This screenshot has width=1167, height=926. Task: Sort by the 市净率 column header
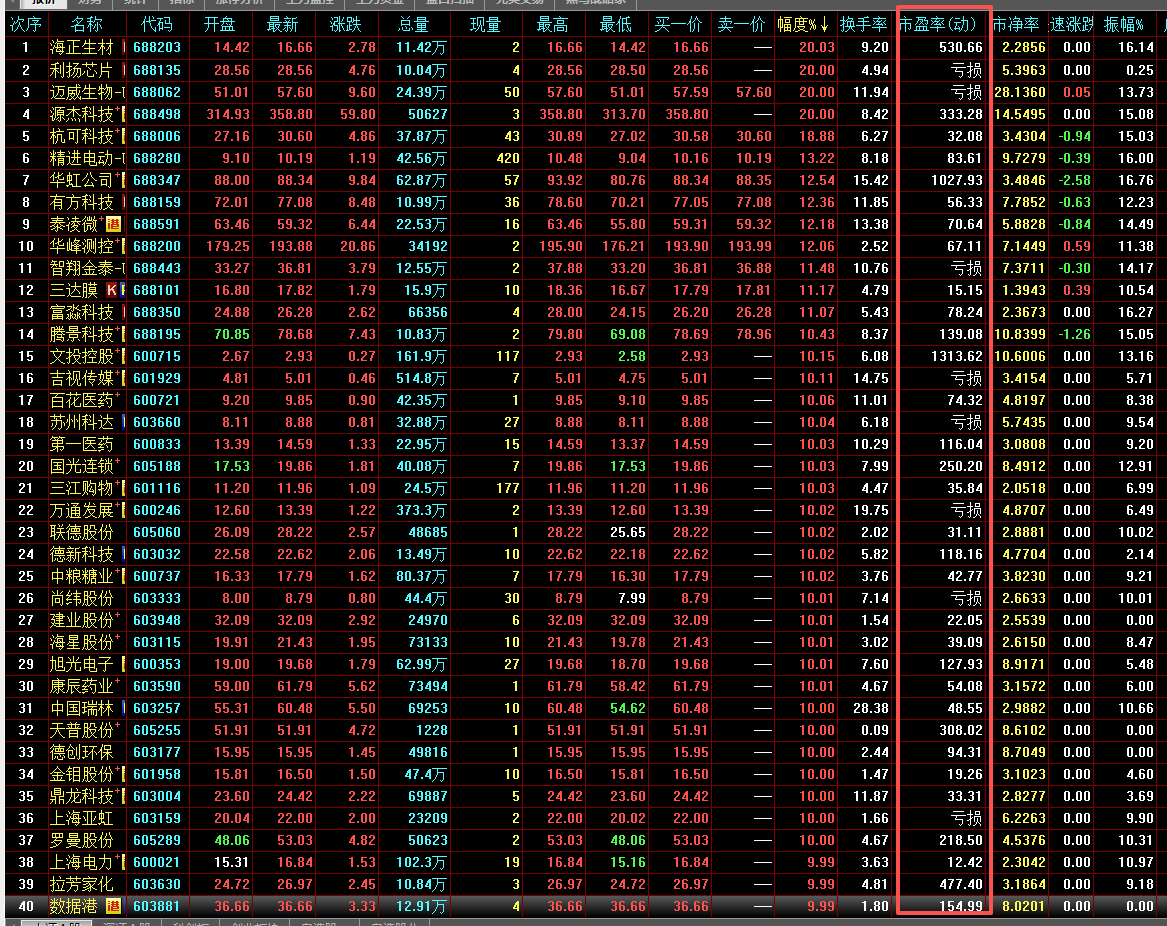pyautogui.click(x=1016, y=25)
